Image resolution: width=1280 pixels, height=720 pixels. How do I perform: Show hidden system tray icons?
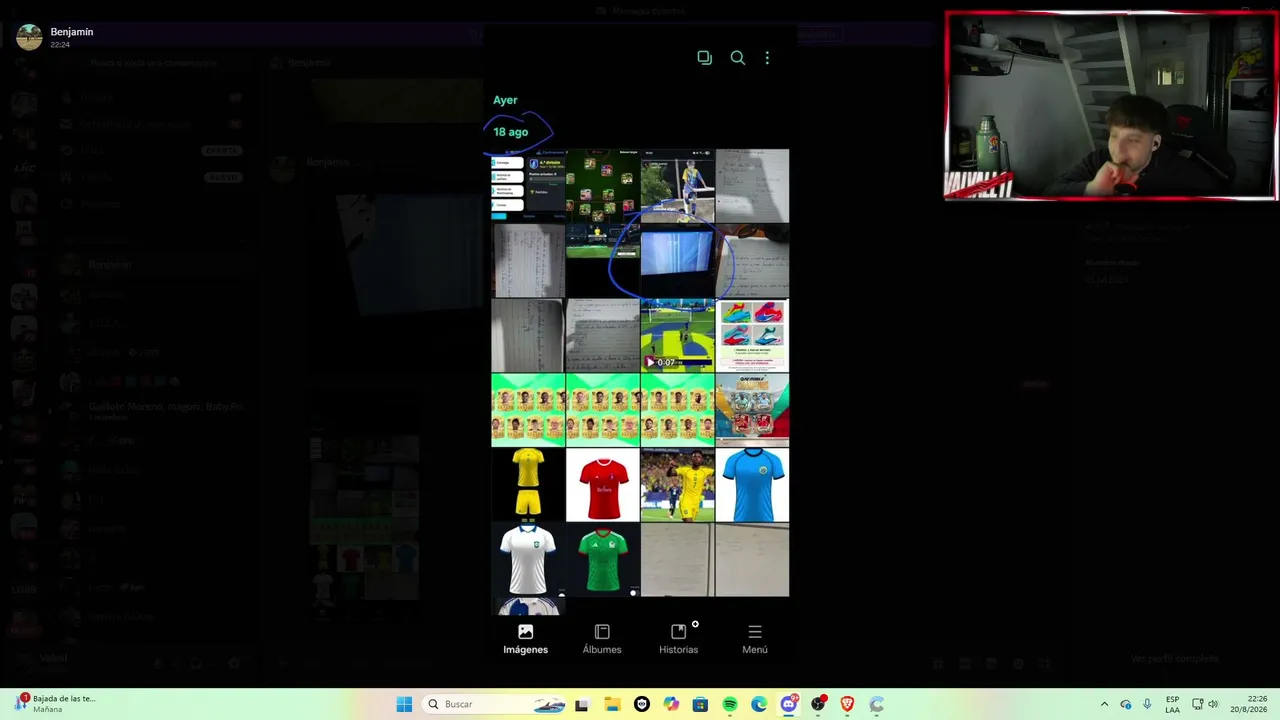[x=1104, y=704]
